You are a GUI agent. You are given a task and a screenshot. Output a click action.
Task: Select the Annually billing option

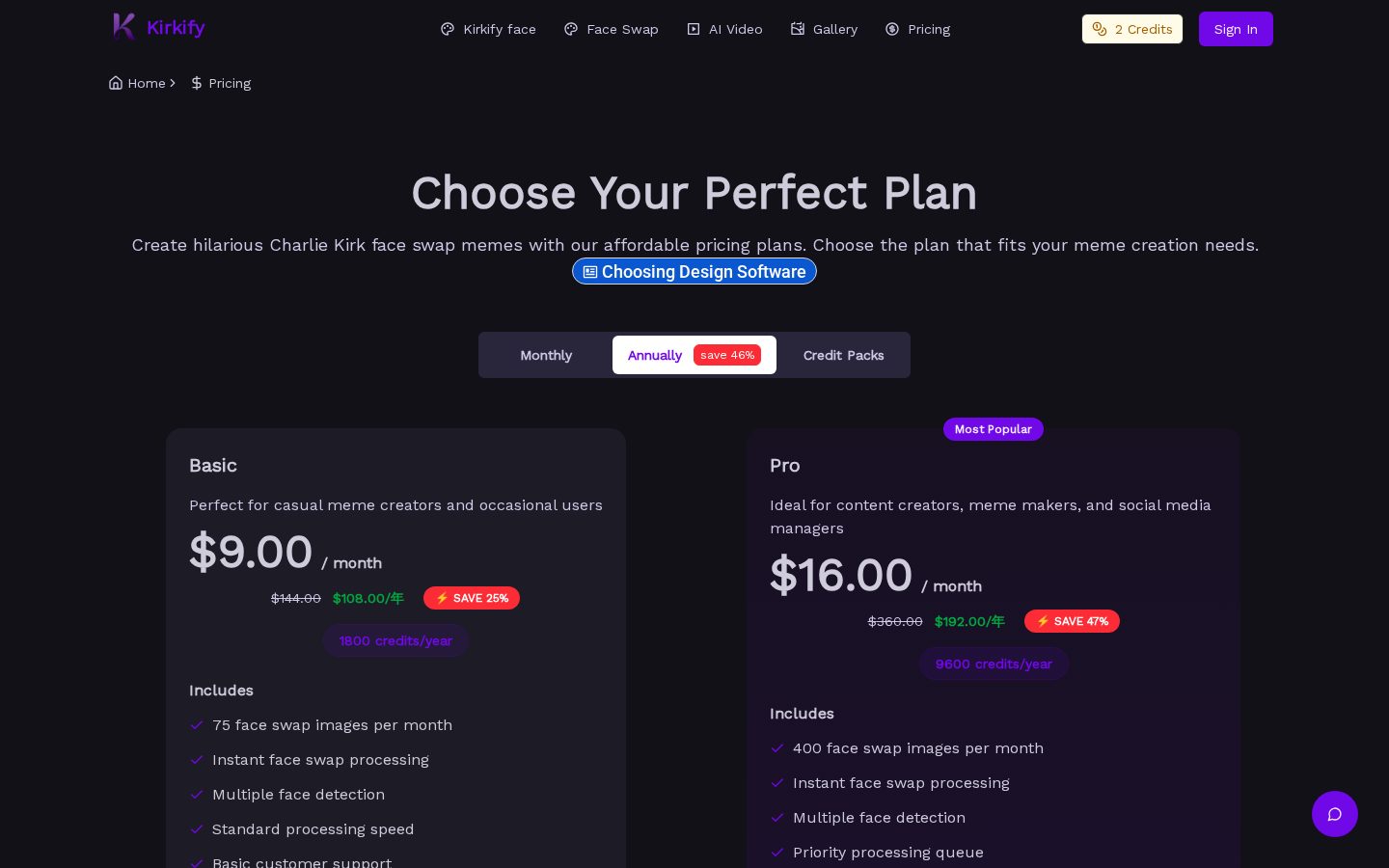click(x=694, y=355)
